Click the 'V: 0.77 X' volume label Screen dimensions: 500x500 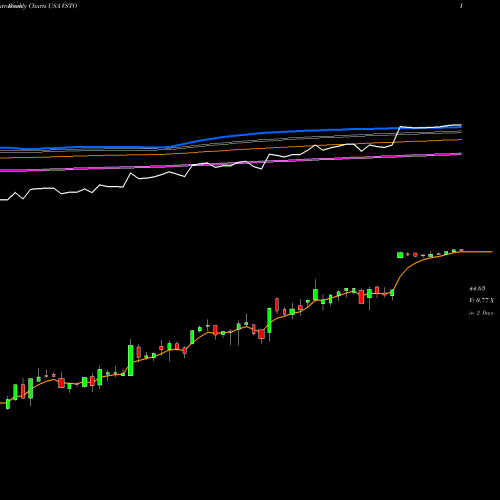(x=481, y=301)
